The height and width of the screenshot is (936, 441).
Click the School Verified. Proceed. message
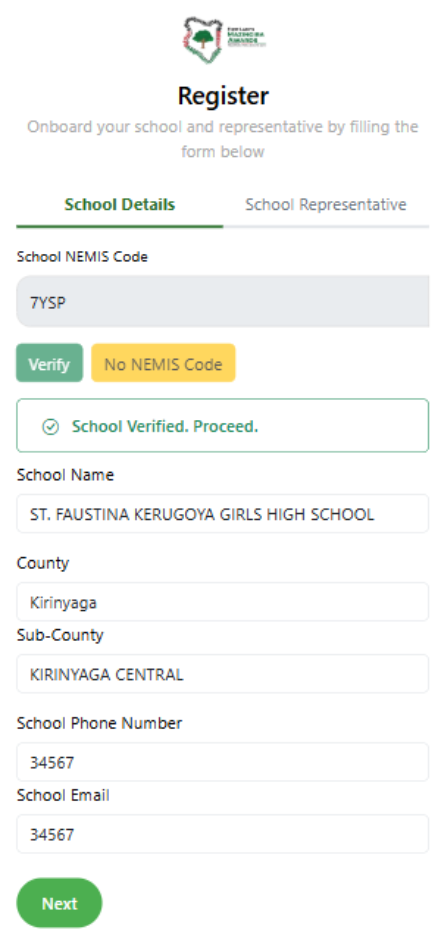pos(165,427)
